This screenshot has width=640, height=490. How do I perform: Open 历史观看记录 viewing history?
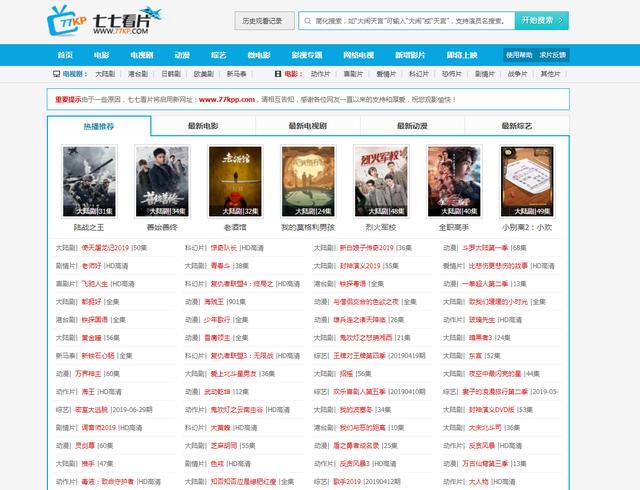click(x=264, y=21)
